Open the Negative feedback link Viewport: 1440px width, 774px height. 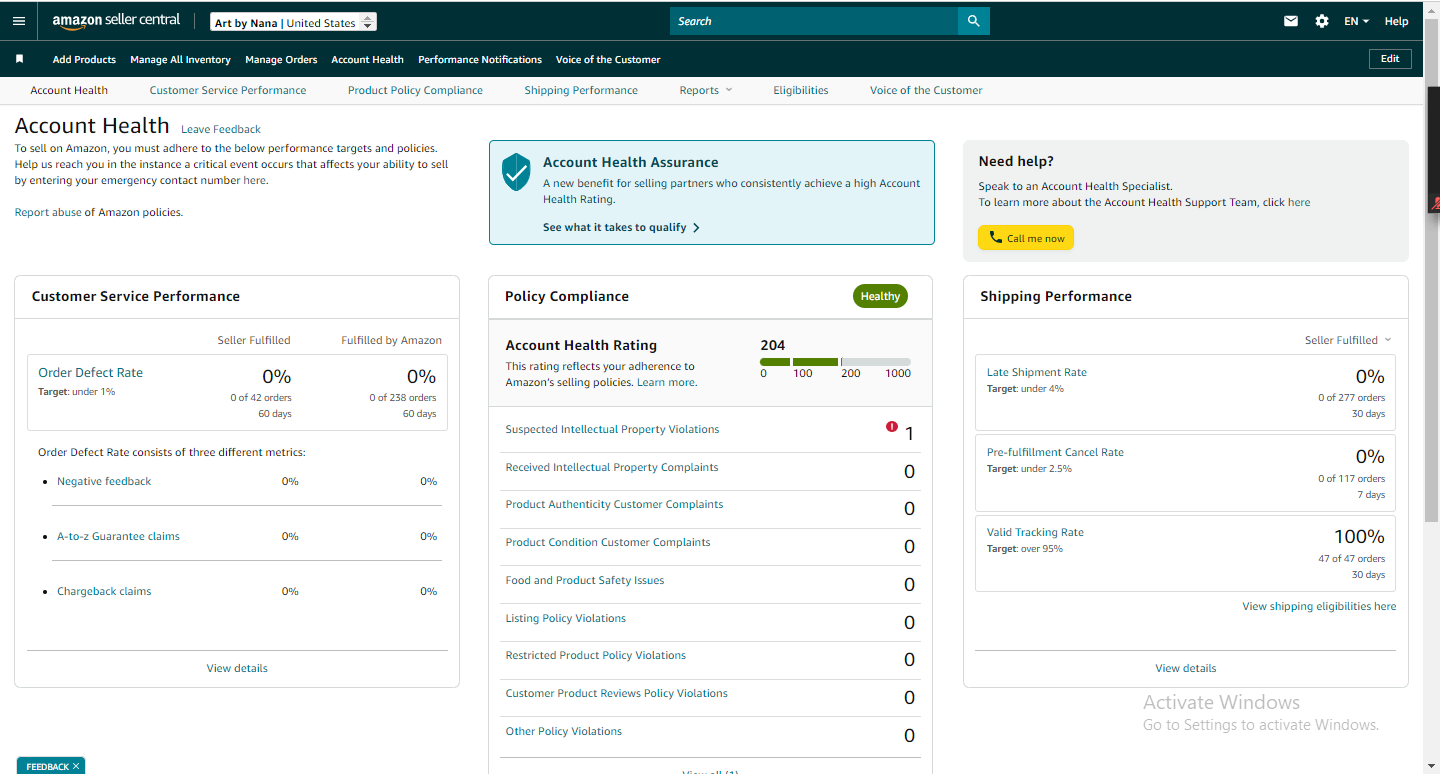[x=104, y=481]
